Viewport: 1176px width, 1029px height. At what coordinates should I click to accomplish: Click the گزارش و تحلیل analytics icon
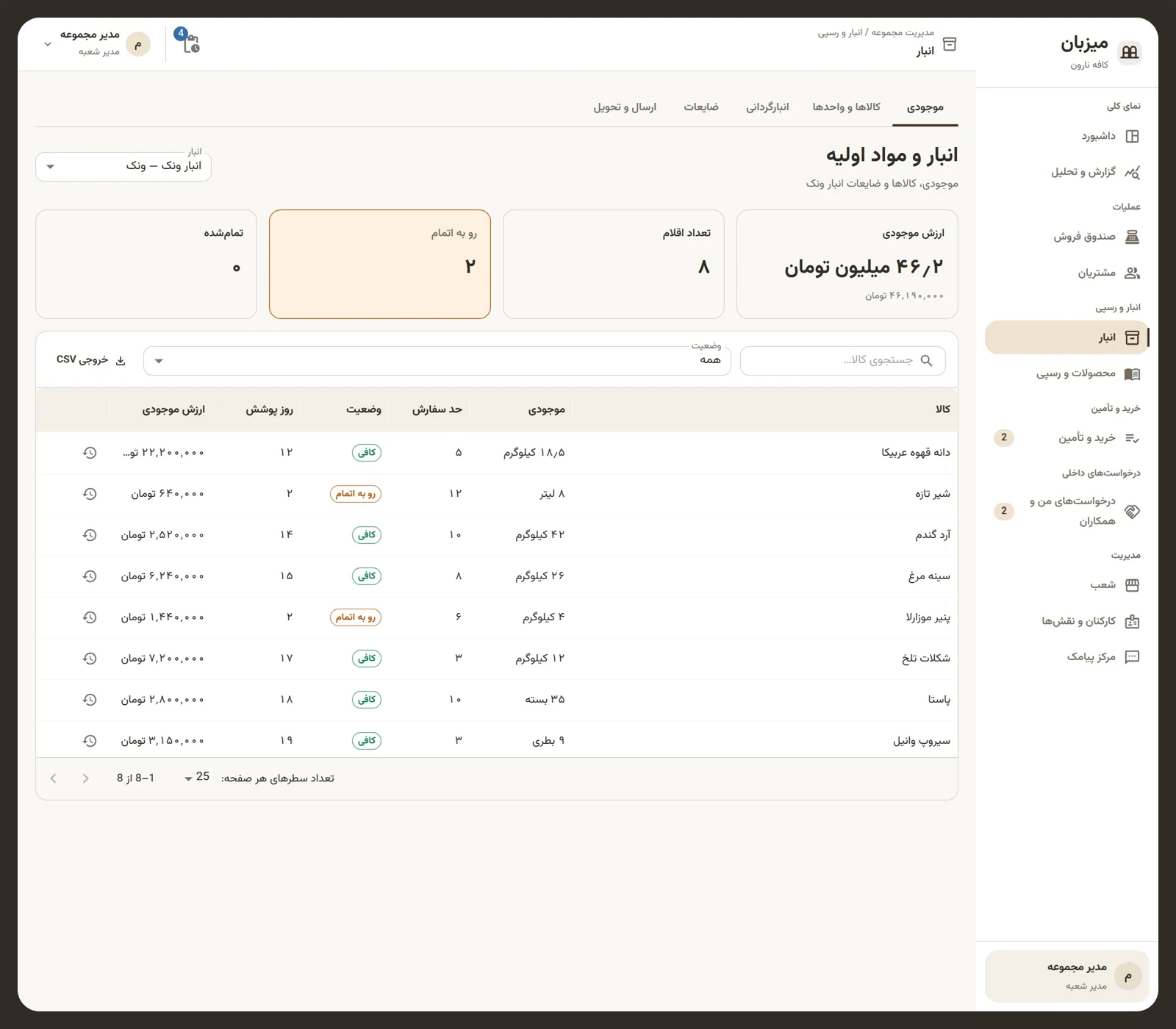[1133, 173]
